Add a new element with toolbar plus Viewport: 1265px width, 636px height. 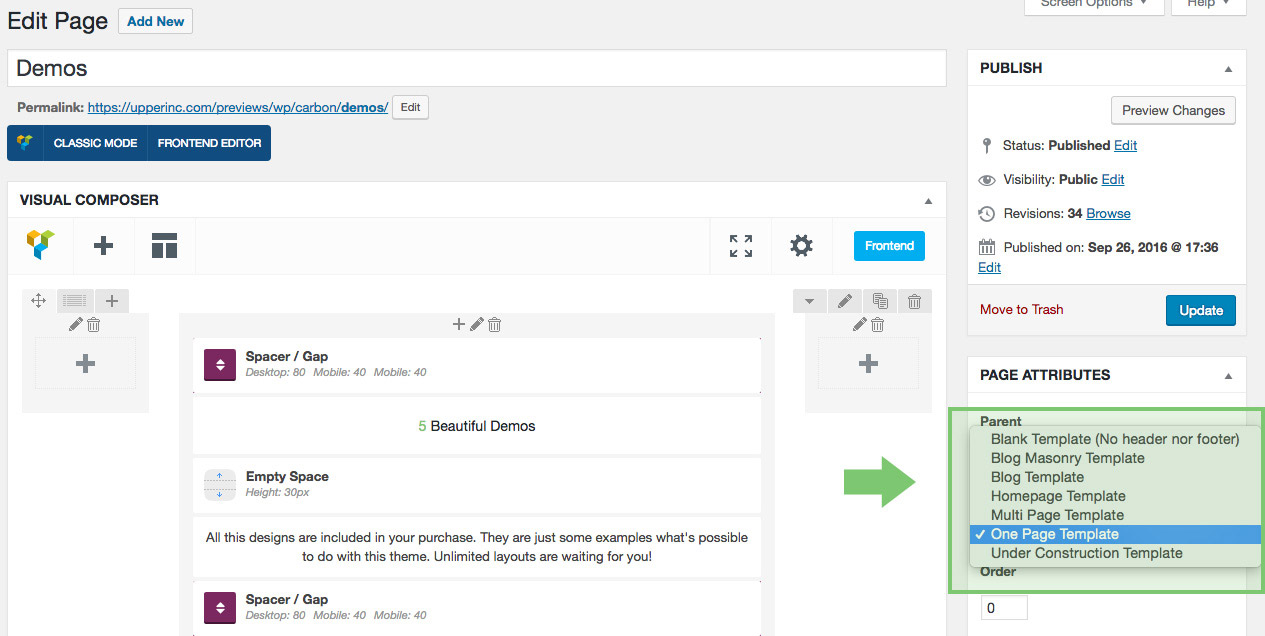(103, 245)
